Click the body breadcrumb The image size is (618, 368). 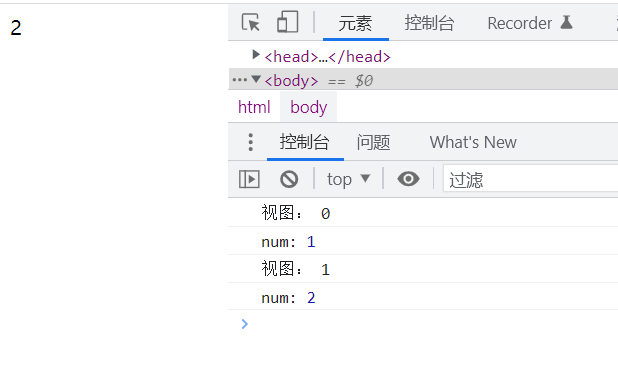[x=309, y=107]
